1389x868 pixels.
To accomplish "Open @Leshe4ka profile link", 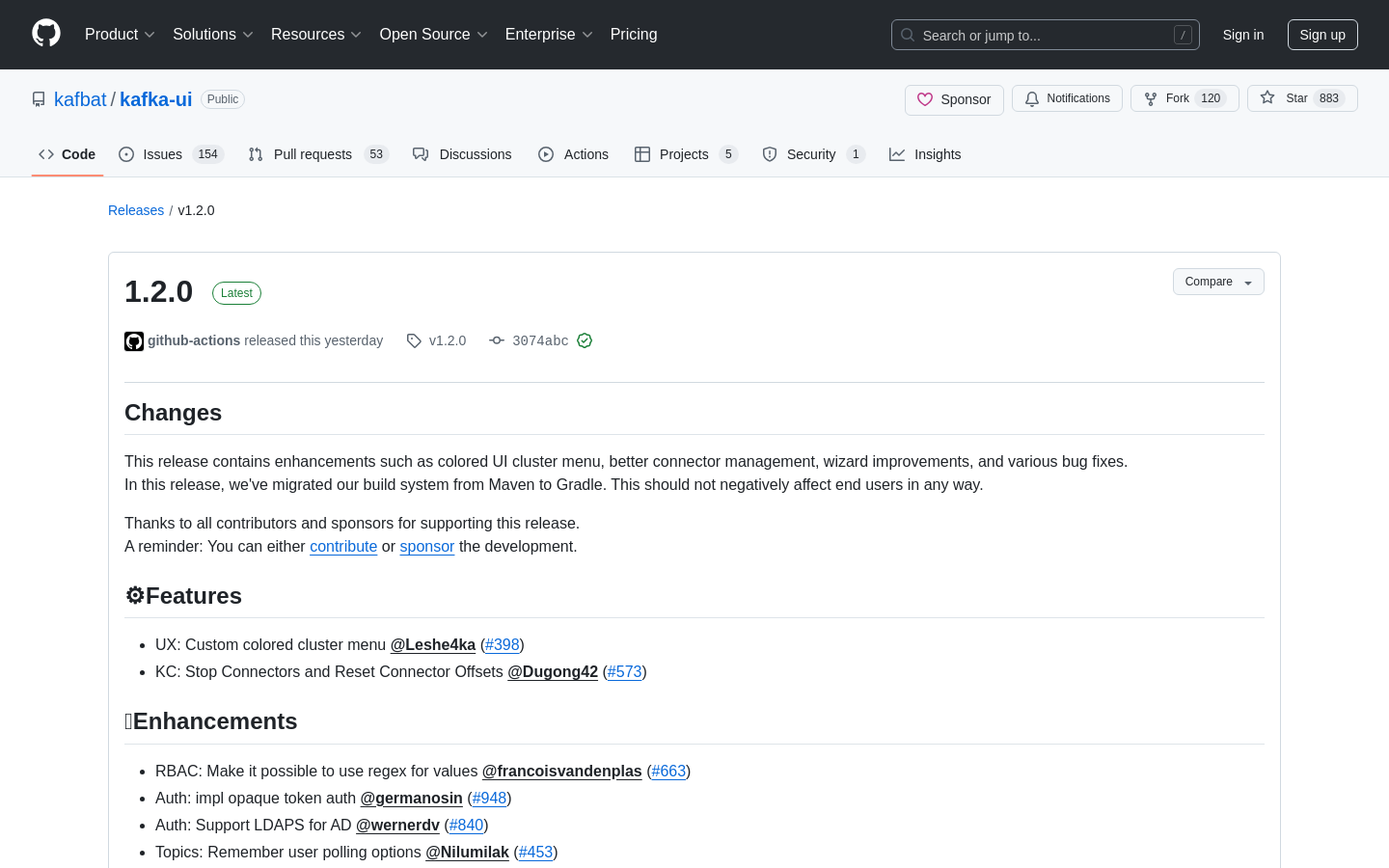I will pos(433,644).
